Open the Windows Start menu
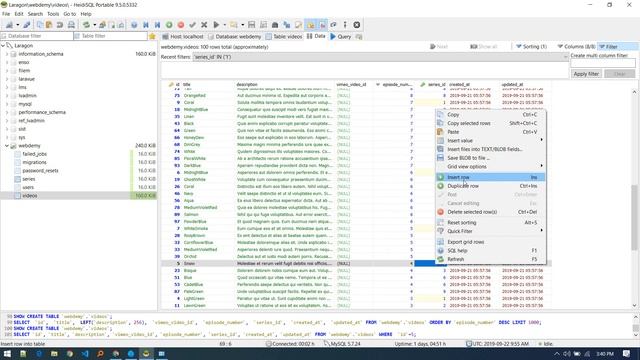The height and width of the screenshot is (360, 640). click(x=7, y=353)
